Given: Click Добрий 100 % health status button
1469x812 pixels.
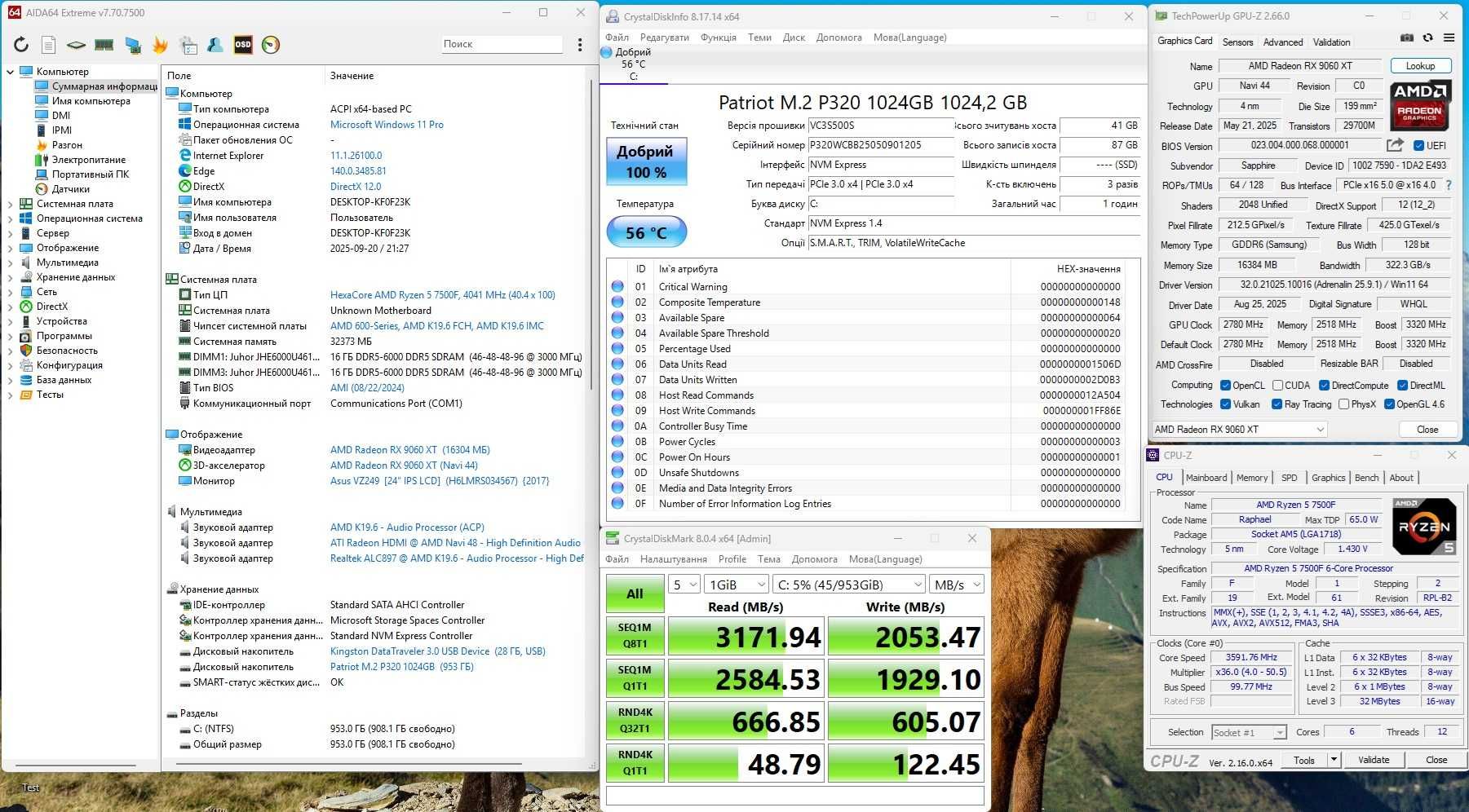Looking at the screenshot, I should point(646,161).
